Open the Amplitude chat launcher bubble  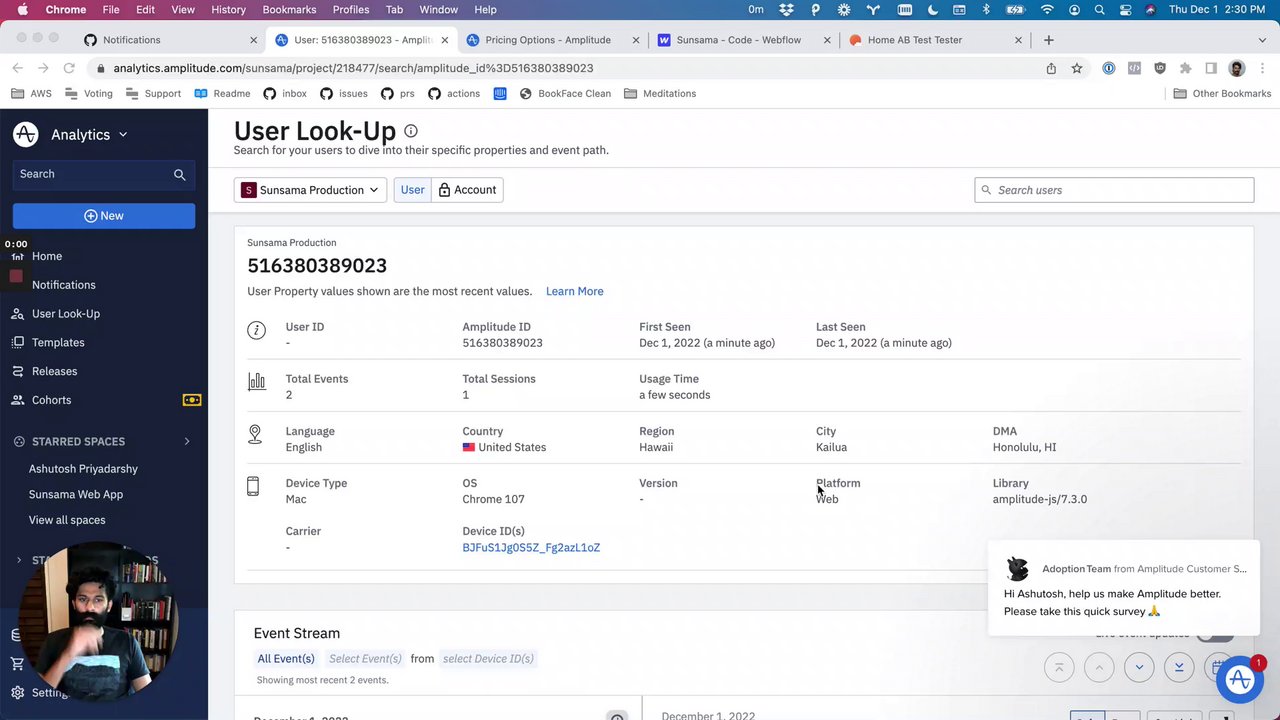tap(1240, 680)
